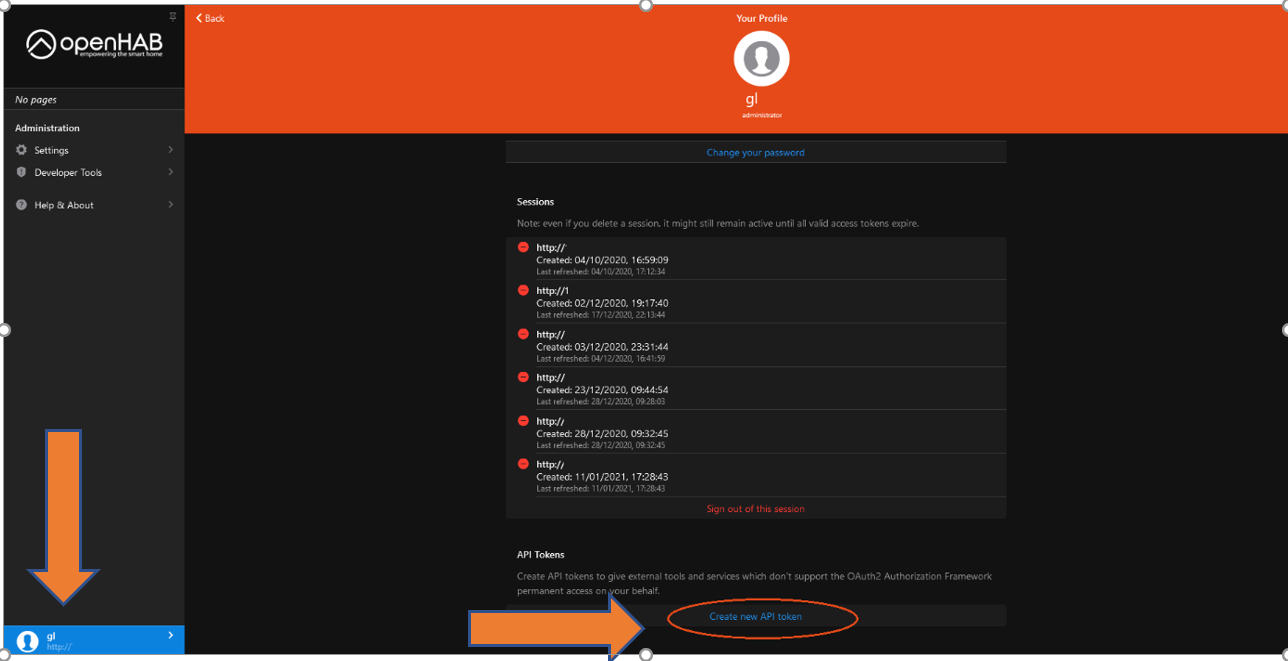Image resolution: width=1288 pixels, height=661 pixels.
Task: Click the 'Last refreshed: 28/12/2020, 09:32:45' text
Action: pos(600,445)
